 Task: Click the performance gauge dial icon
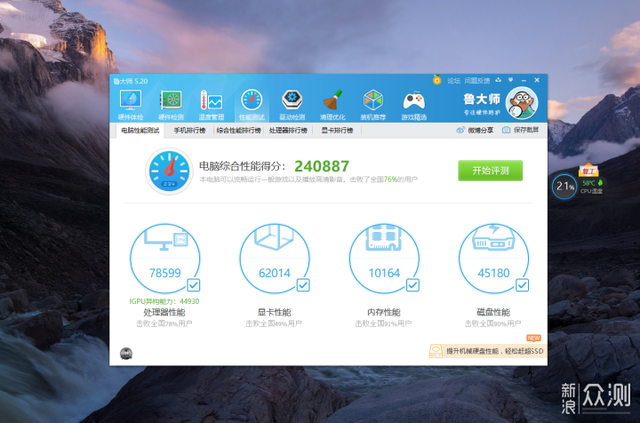(x=169, y=171)
